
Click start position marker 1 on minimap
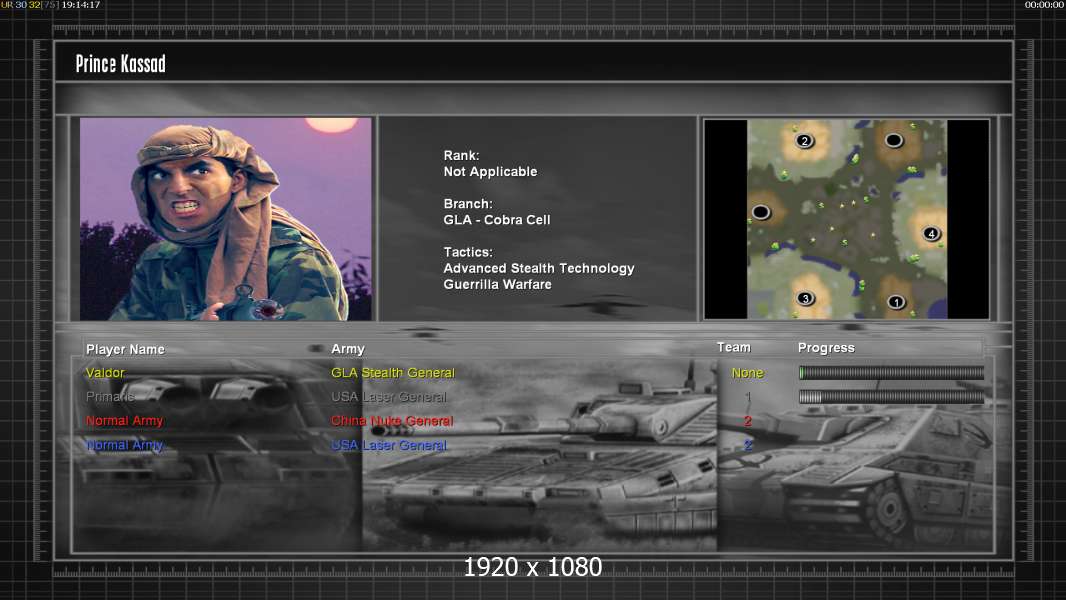click(x=896, y=302)
